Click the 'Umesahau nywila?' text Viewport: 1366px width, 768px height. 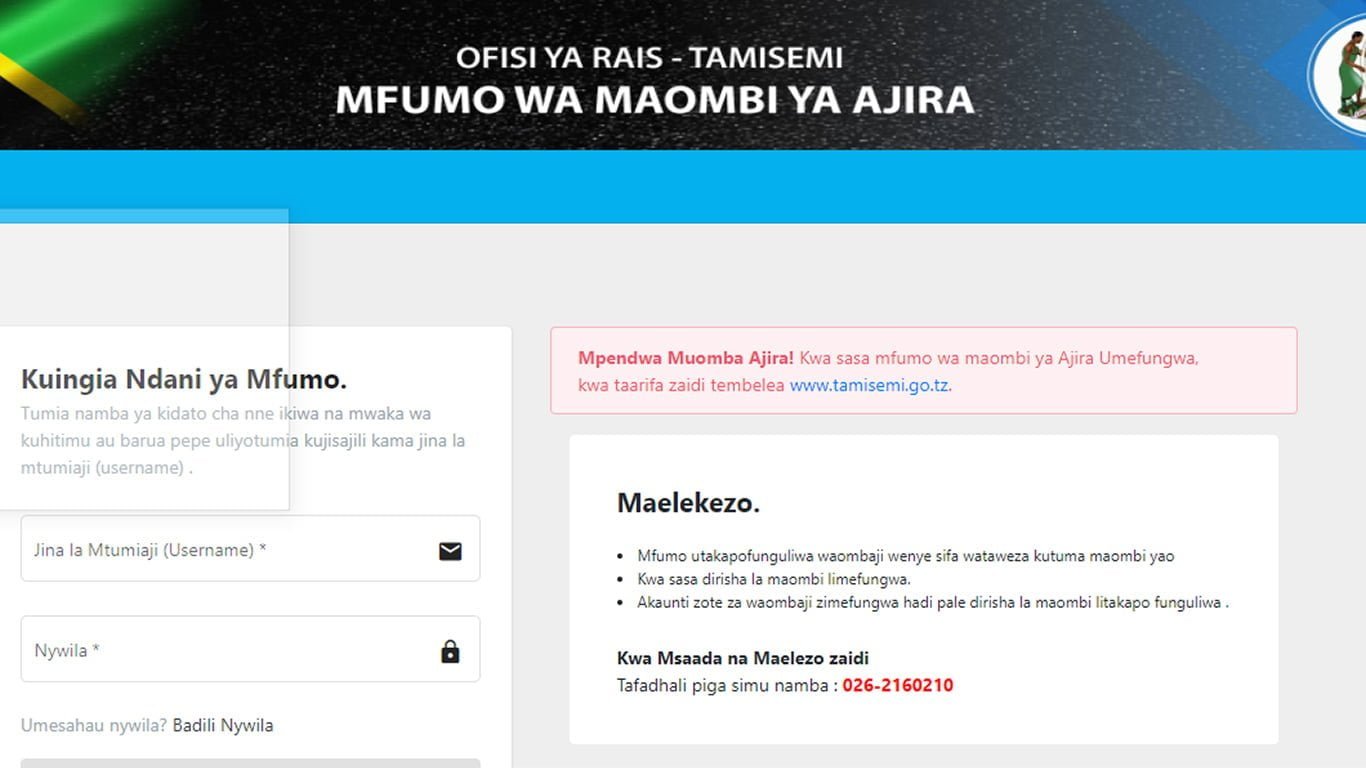(x=94, y=726)
